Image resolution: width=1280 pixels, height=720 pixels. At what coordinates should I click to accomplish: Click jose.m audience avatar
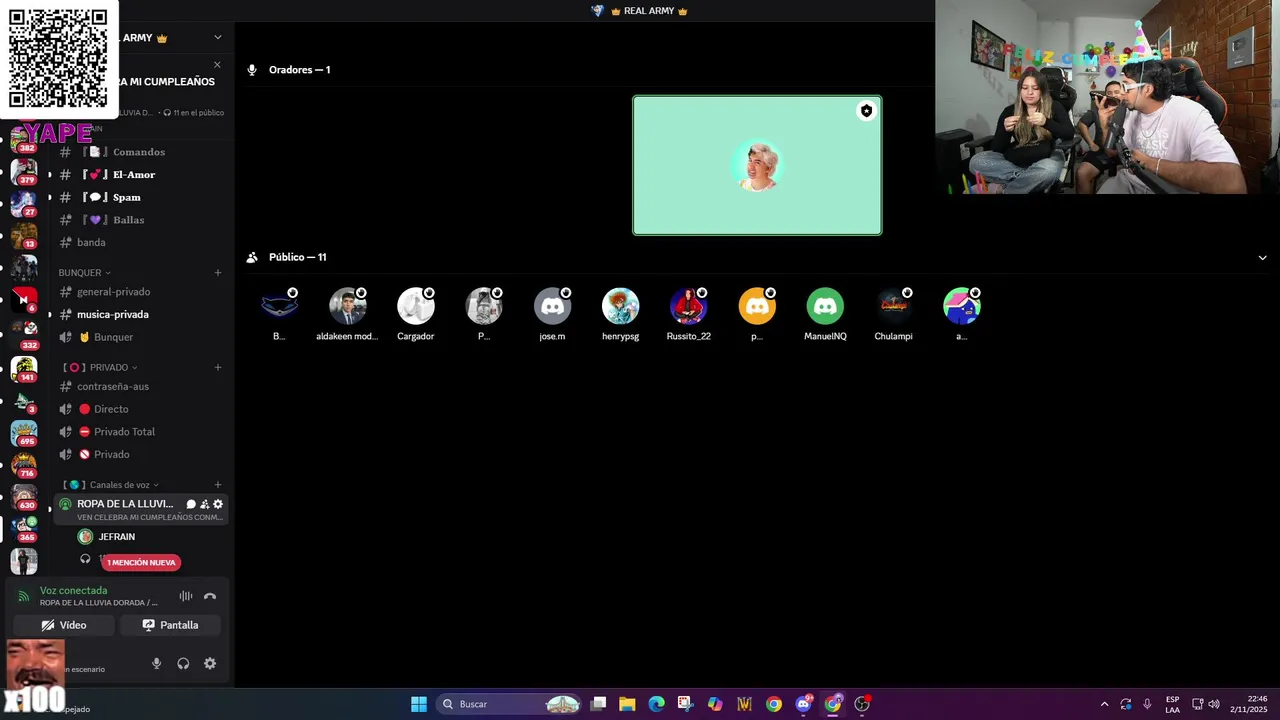pyautogui.click(x=552, y=306)
